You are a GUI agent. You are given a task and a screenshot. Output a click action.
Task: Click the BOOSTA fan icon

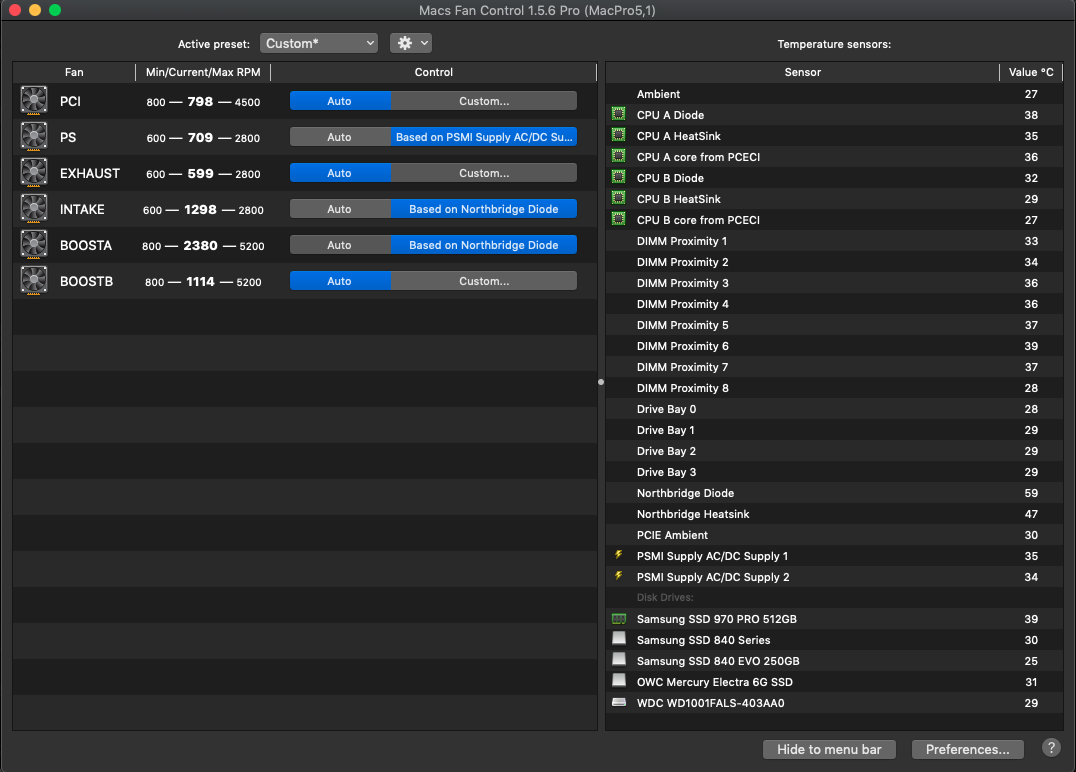click(x=34, y=245)
